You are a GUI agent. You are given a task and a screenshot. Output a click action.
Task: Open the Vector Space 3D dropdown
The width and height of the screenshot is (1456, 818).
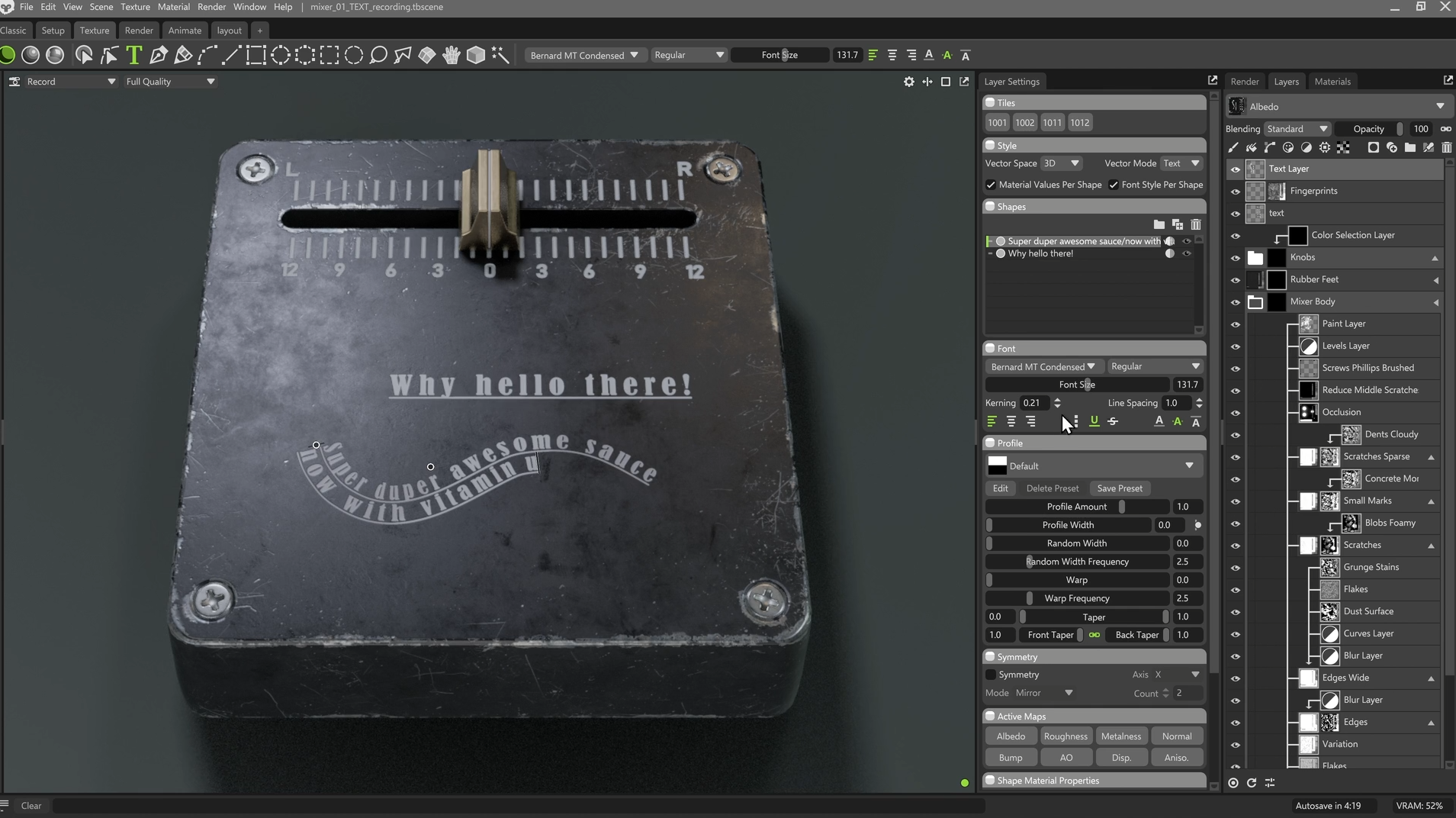coord(1062,163)
